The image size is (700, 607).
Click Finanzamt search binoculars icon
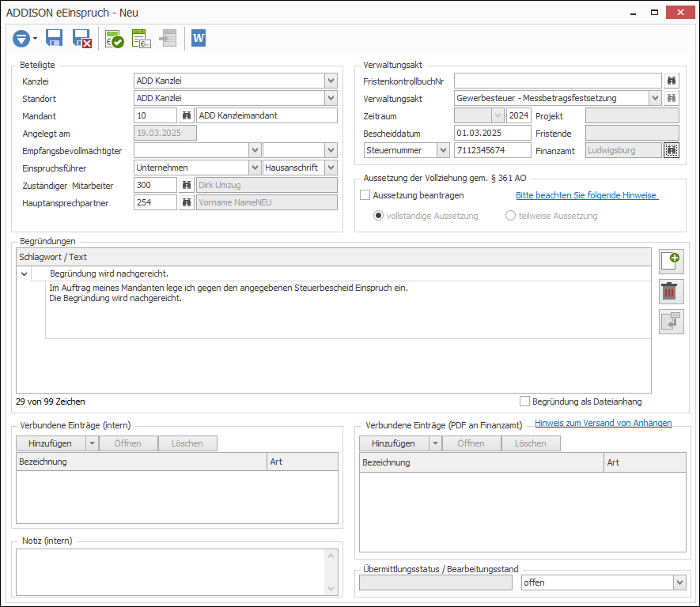click(x=671, y=150)
